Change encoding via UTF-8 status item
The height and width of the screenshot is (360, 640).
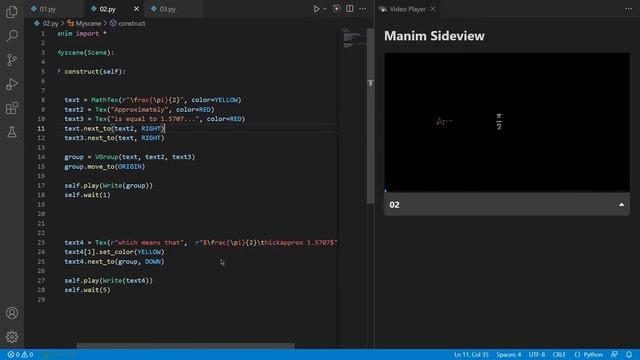(x=537, y=355)
